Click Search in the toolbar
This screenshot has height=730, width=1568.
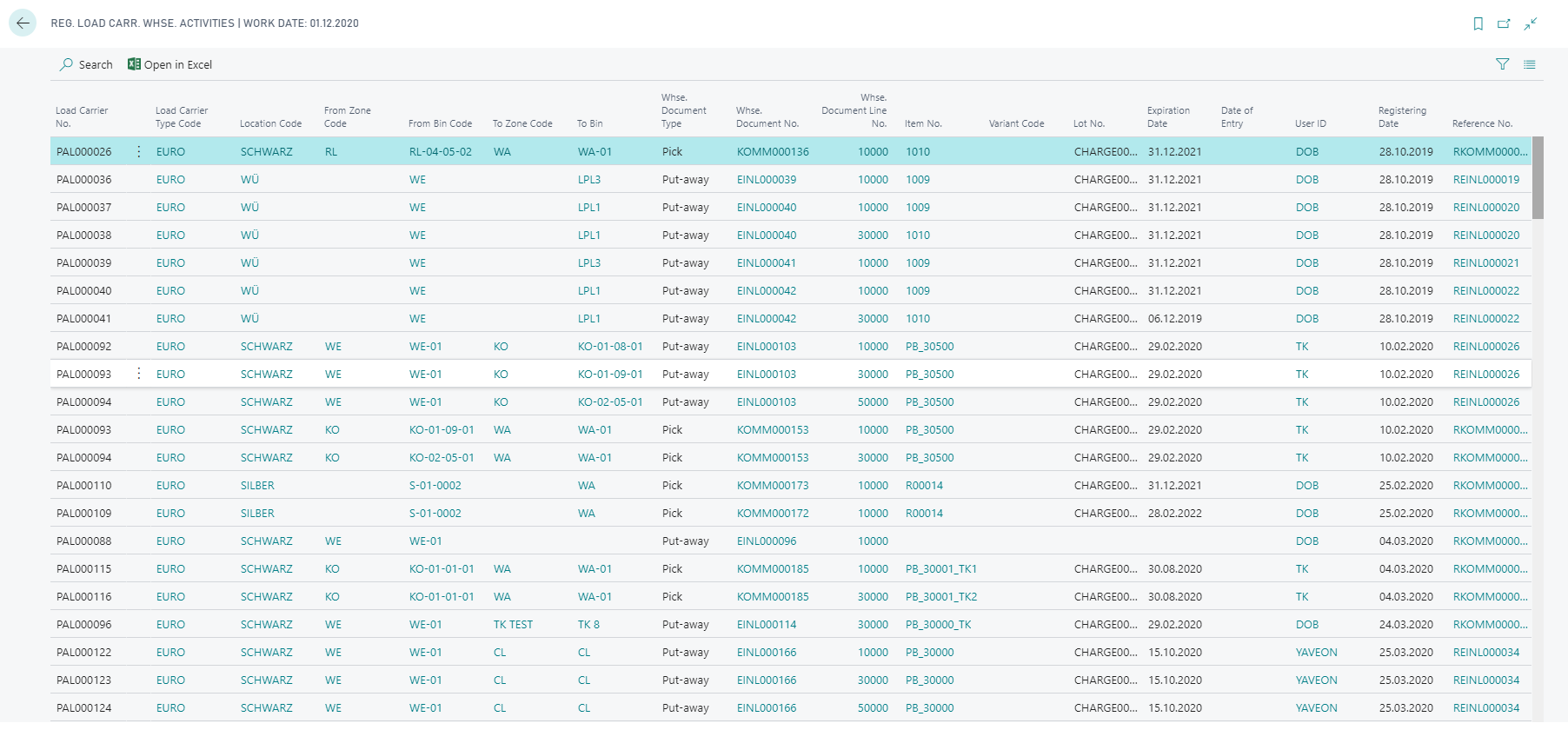click(x=86, y=64)
